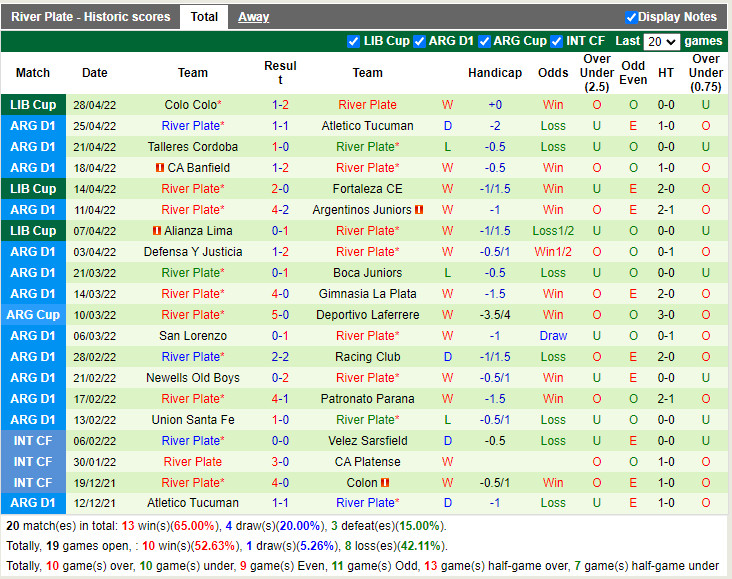Click the ARG Cup match label cell
The image size is (732, 579).
33,315
